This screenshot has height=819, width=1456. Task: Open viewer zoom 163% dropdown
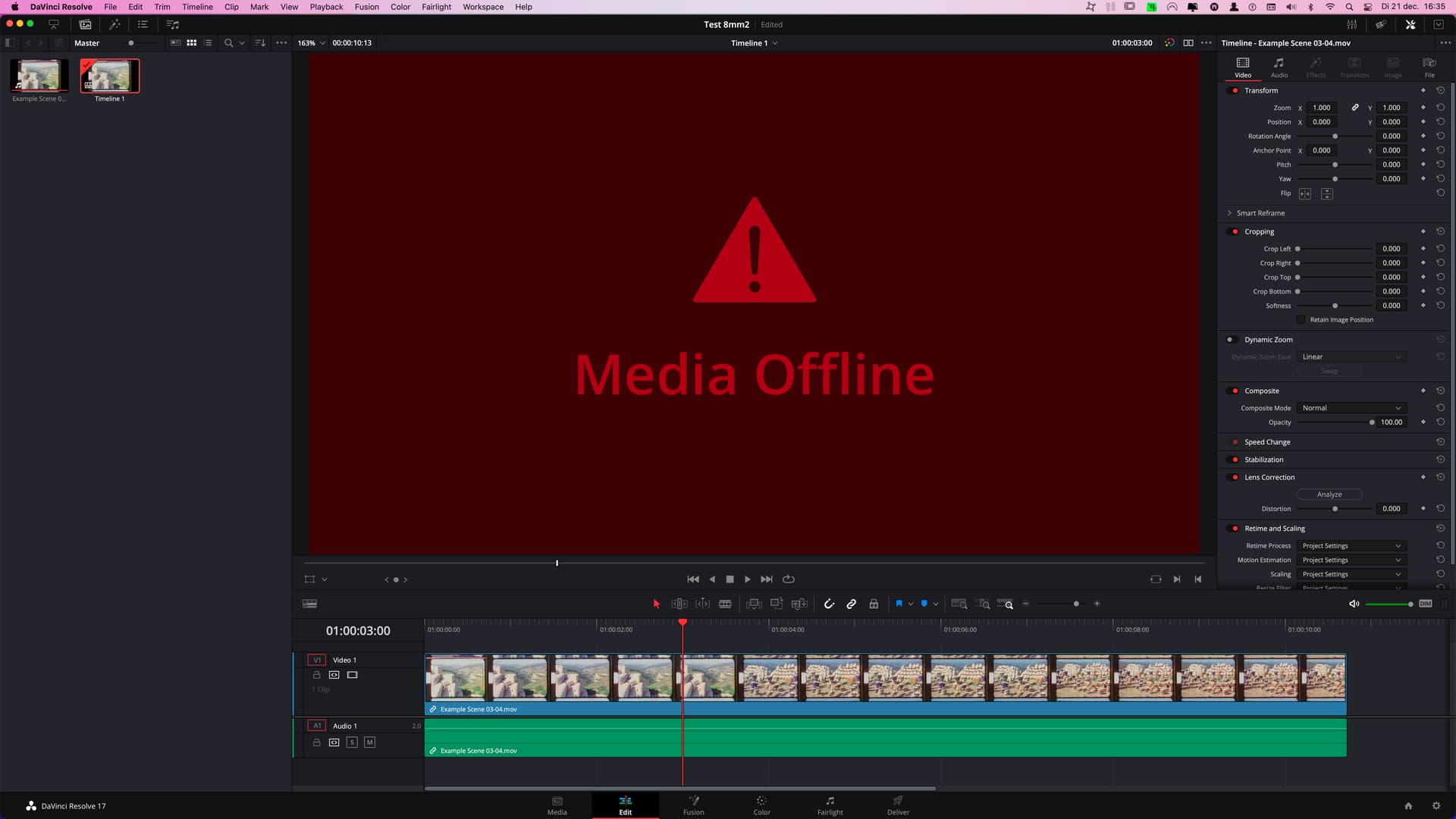[311, 43]
